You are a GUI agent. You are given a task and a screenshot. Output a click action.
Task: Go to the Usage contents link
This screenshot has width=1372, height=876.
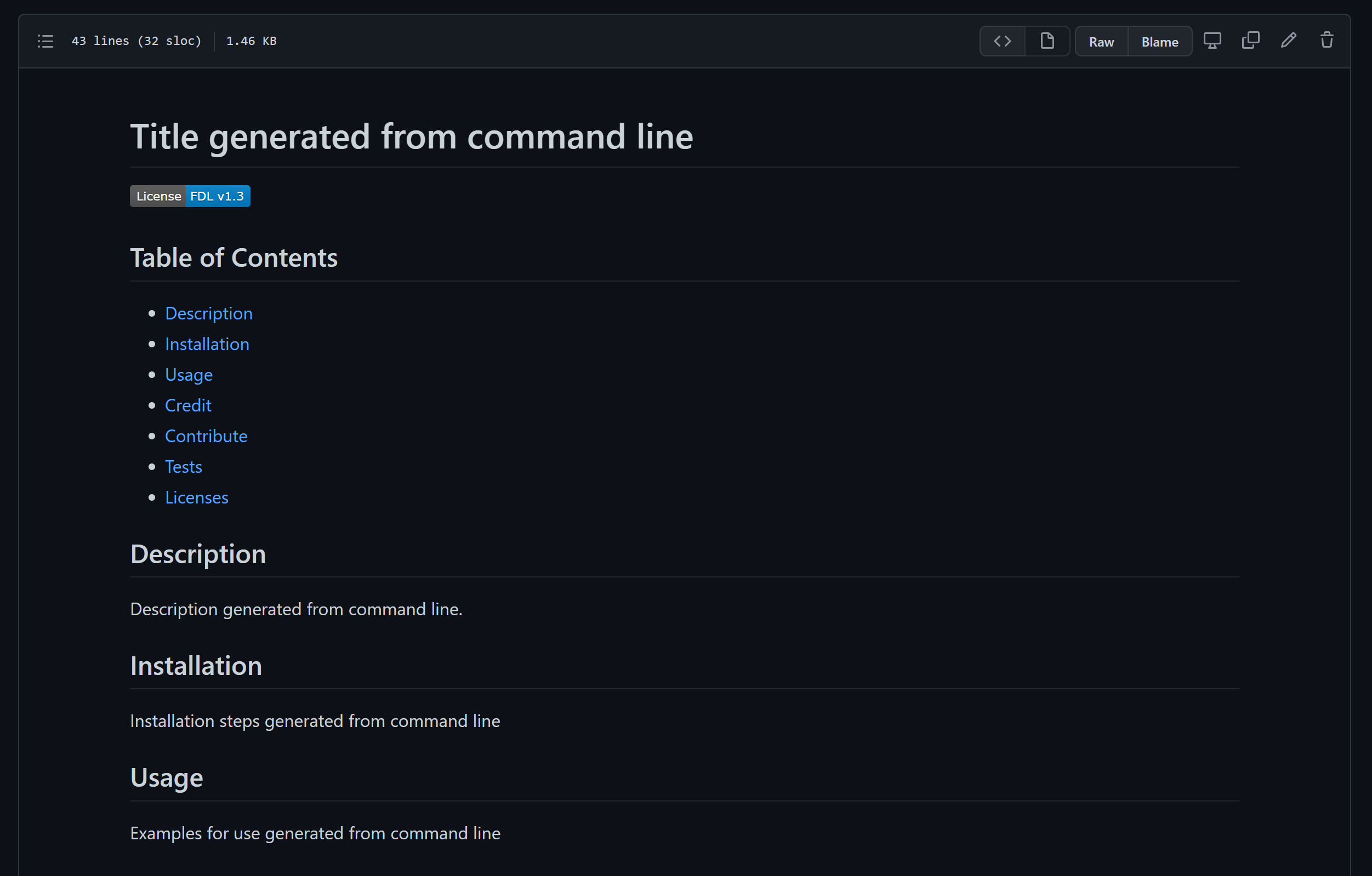(189, 375)
